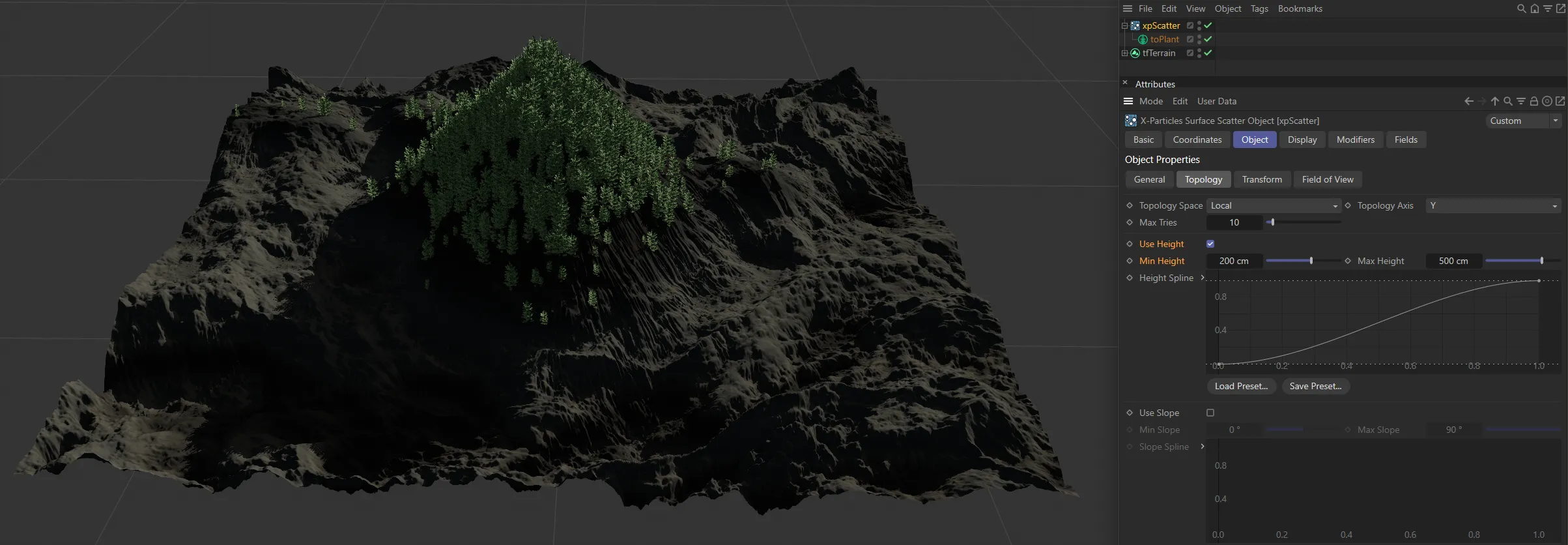Switch to the Basic tab
This screenshot has width=1568, height=545.
pyautogui.click(x=1143, y=140)
